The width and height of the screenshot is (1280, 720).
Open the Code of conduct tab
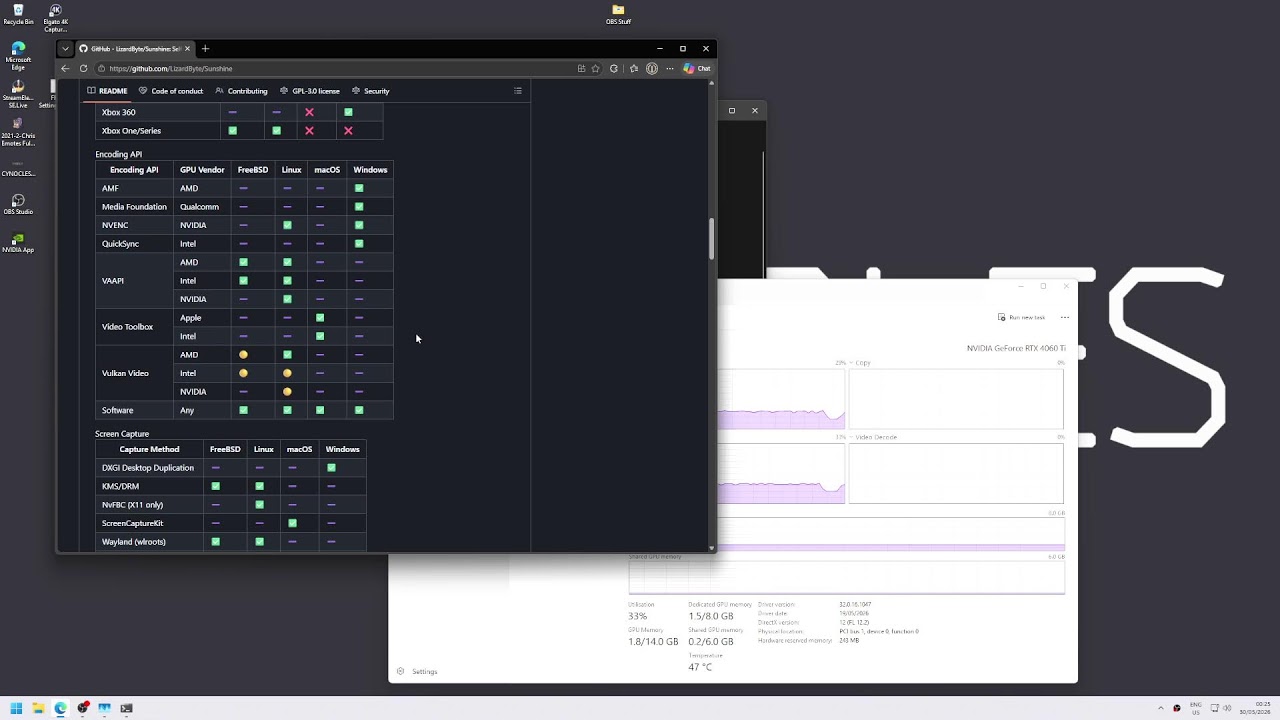[171, 91]
